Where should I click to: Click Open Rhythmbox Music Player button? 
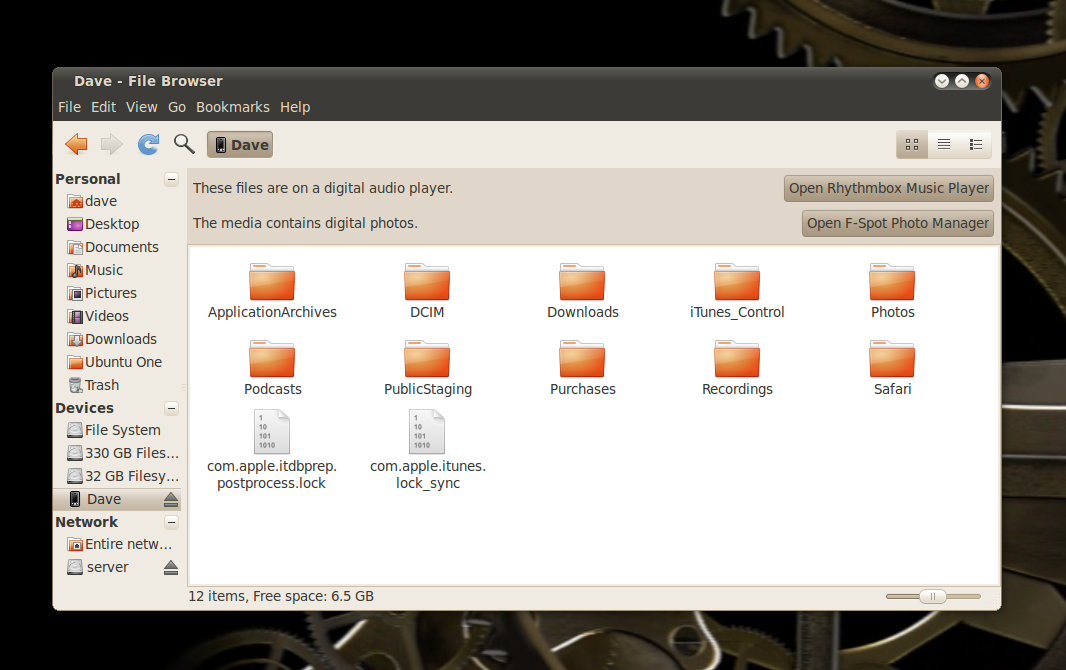pyautogui.click(x=889, y=188)
